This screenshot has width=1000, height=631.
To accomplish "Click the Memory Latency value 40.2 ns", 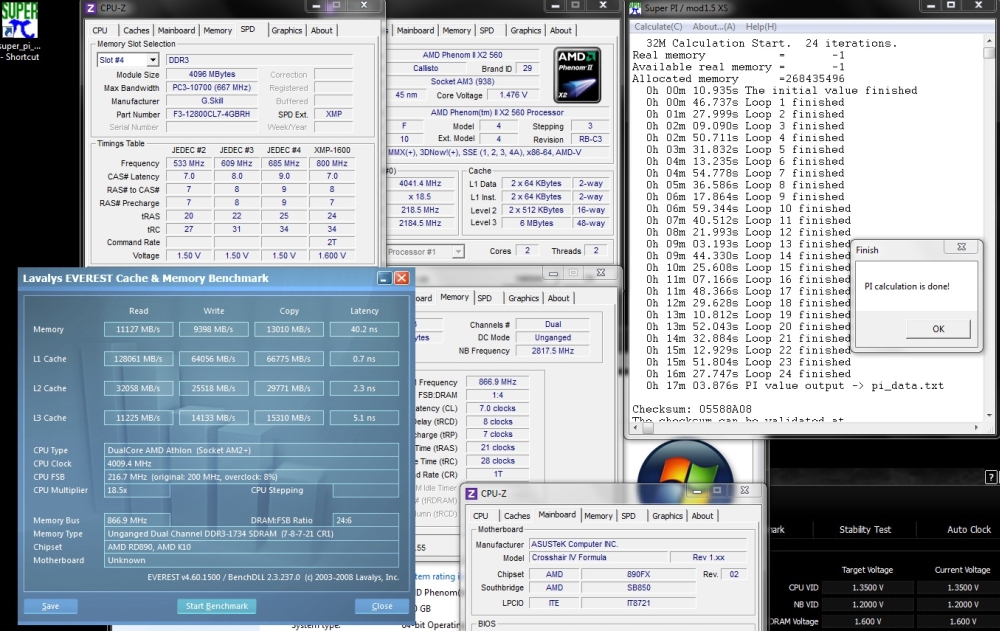I will click(364, 329).
